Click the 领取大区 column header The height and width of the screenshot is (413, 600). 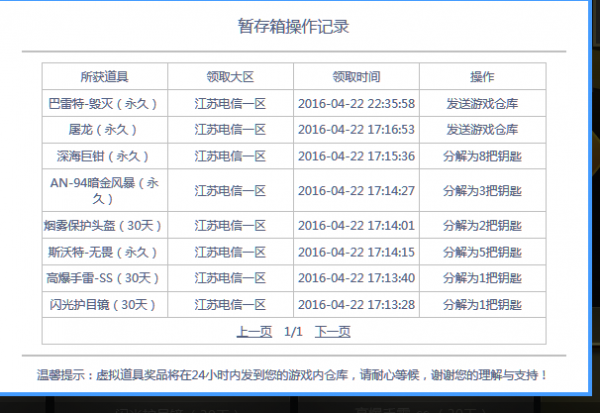(230, 77)
